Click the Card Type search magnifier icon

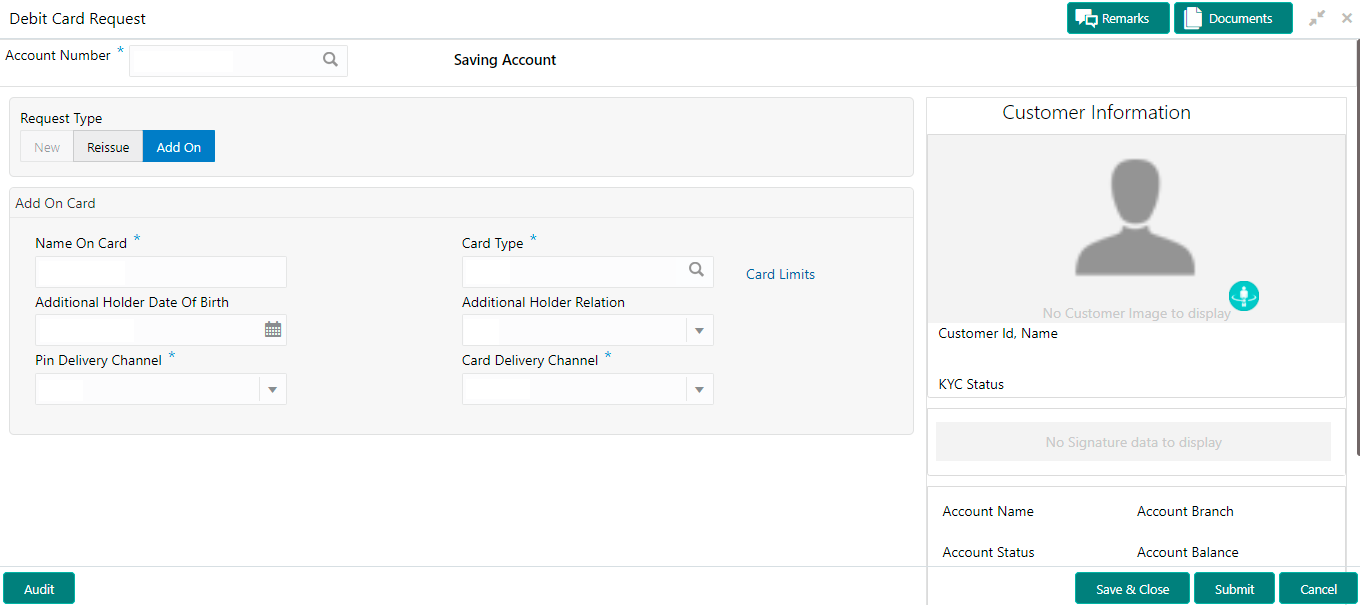pyautogui.click(x=697, y=270)
